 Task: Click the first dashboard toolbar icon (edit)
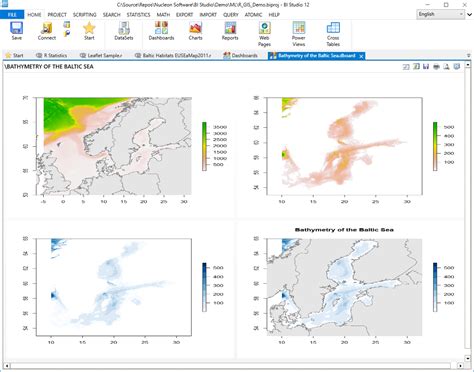[406, 67]
